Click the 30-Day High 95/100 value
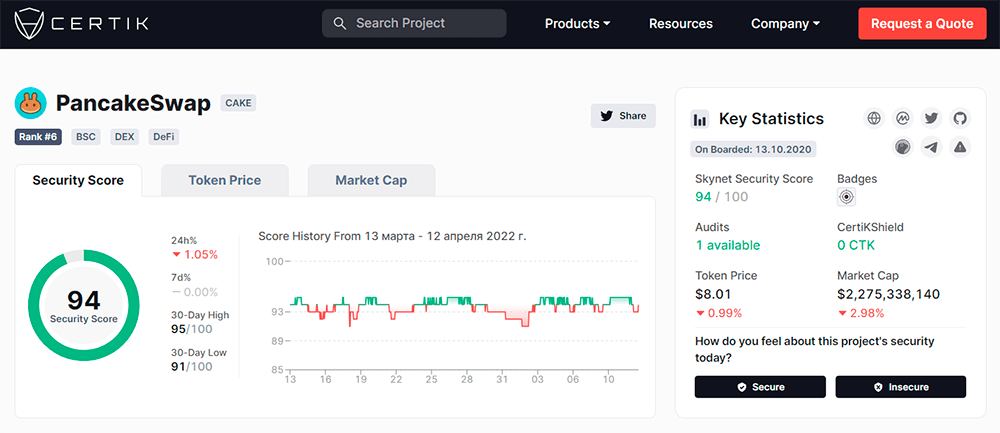Screen dimensions: 1000x433 (x=192, y=329)
